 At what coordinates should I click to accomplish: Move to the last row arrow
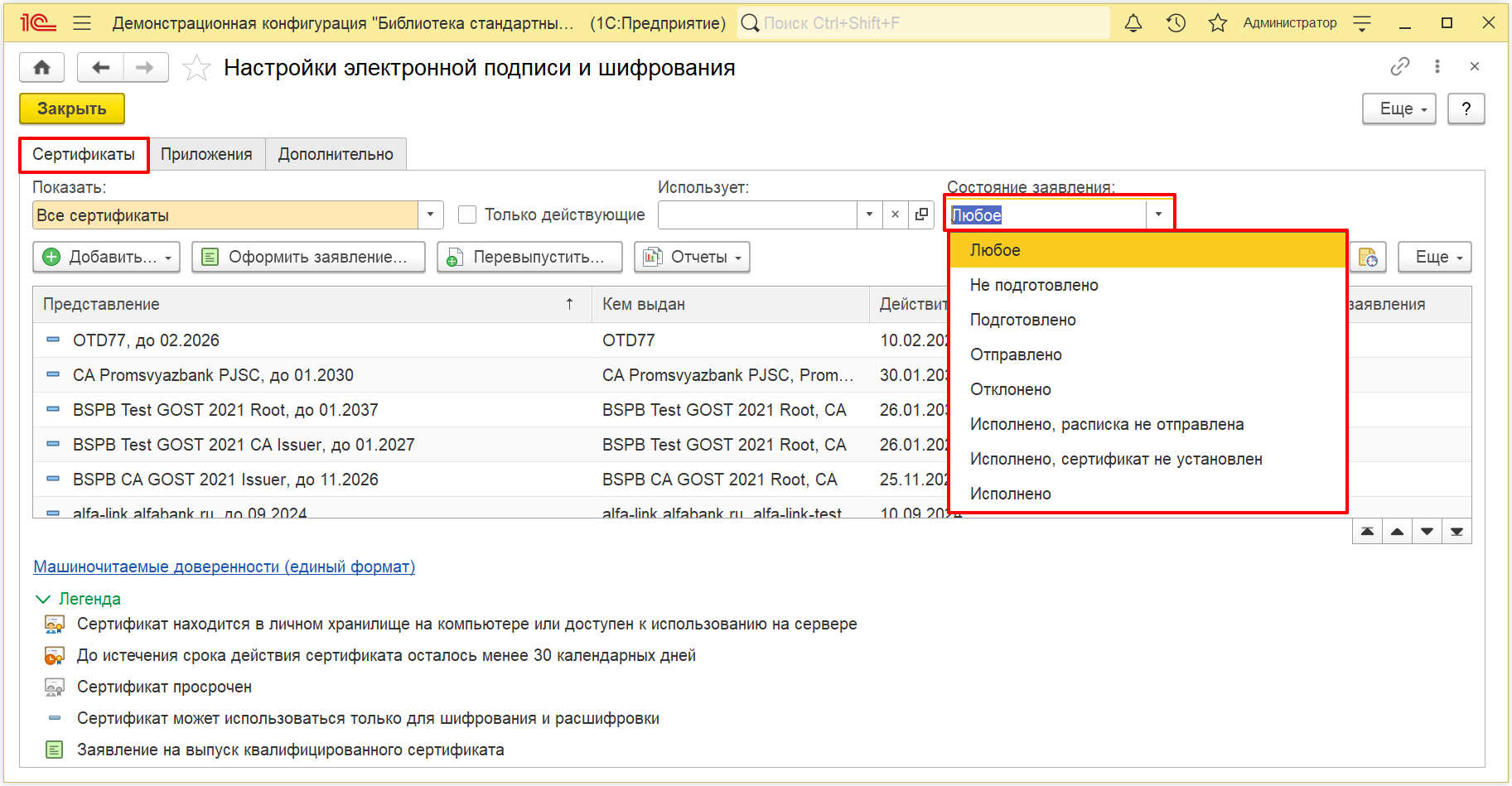point(1456,532)
